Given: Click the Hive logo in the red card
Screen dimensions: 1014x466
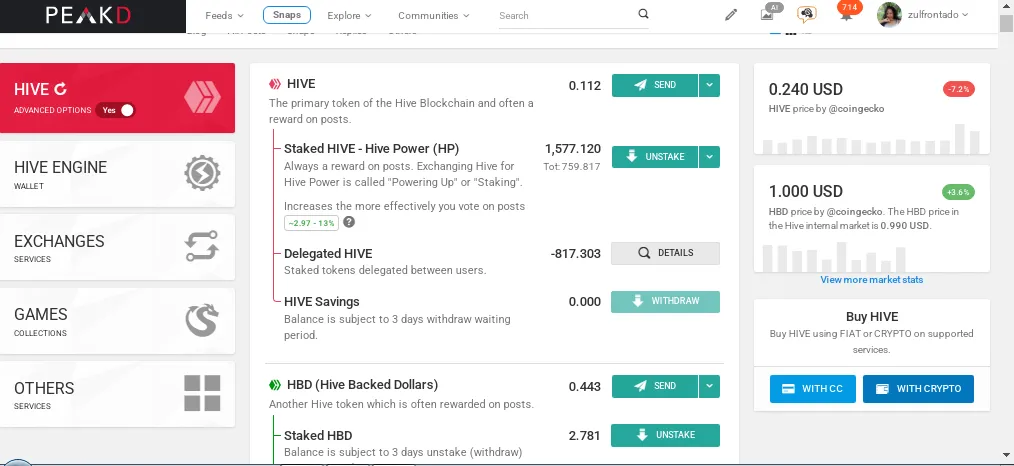Looking at the screenshot, I should point(202,98).
